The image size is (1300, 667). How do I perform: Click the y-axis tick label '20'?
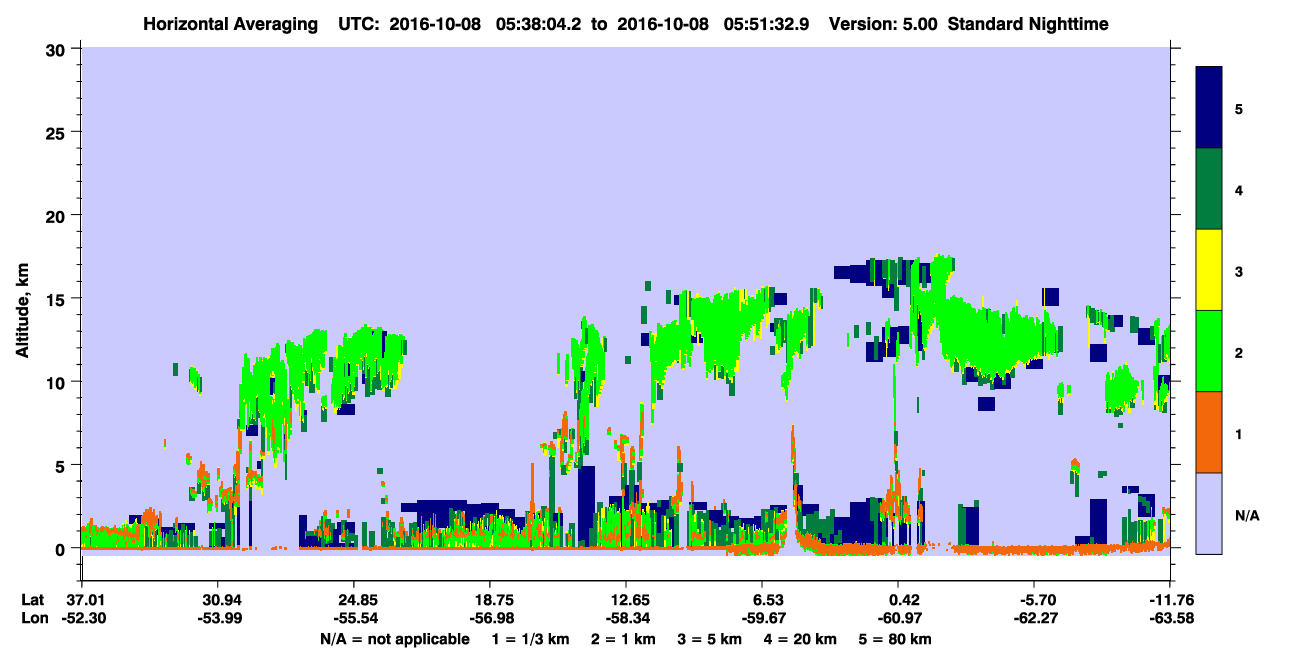click(x=58, y=215)
